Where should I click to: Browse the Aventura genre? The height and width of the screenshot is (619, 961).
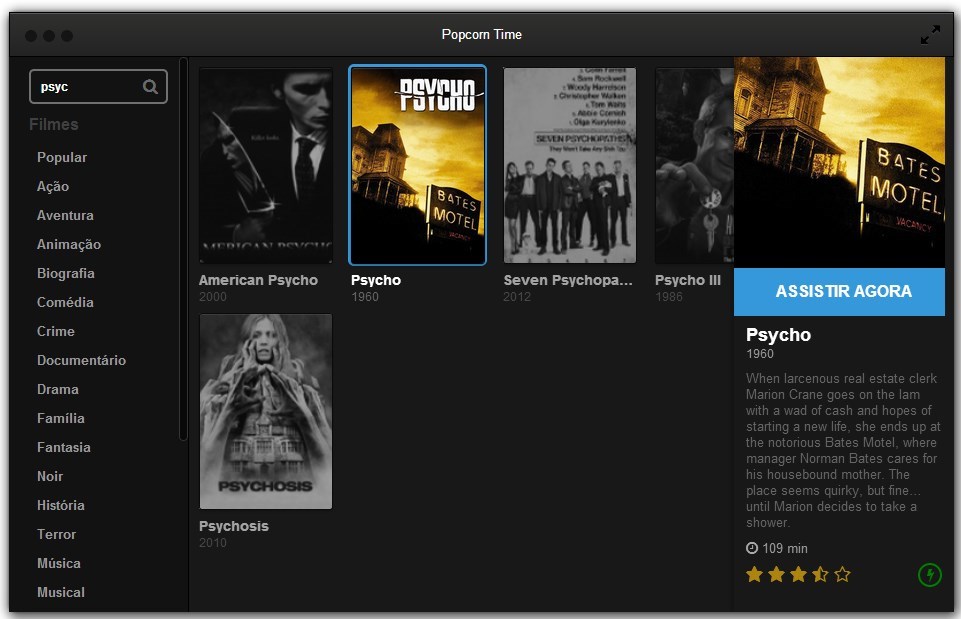pos(65,215)
